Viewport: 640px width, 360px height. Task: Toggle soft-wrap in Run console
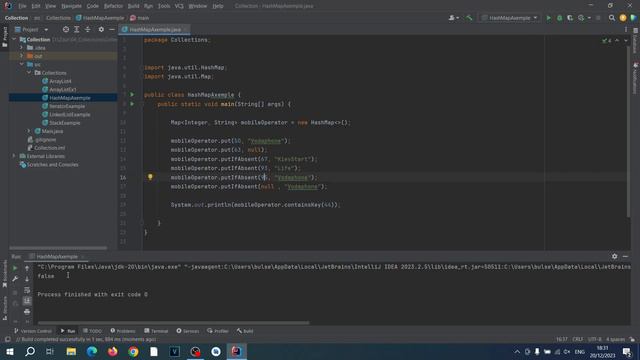pos(27,290)
